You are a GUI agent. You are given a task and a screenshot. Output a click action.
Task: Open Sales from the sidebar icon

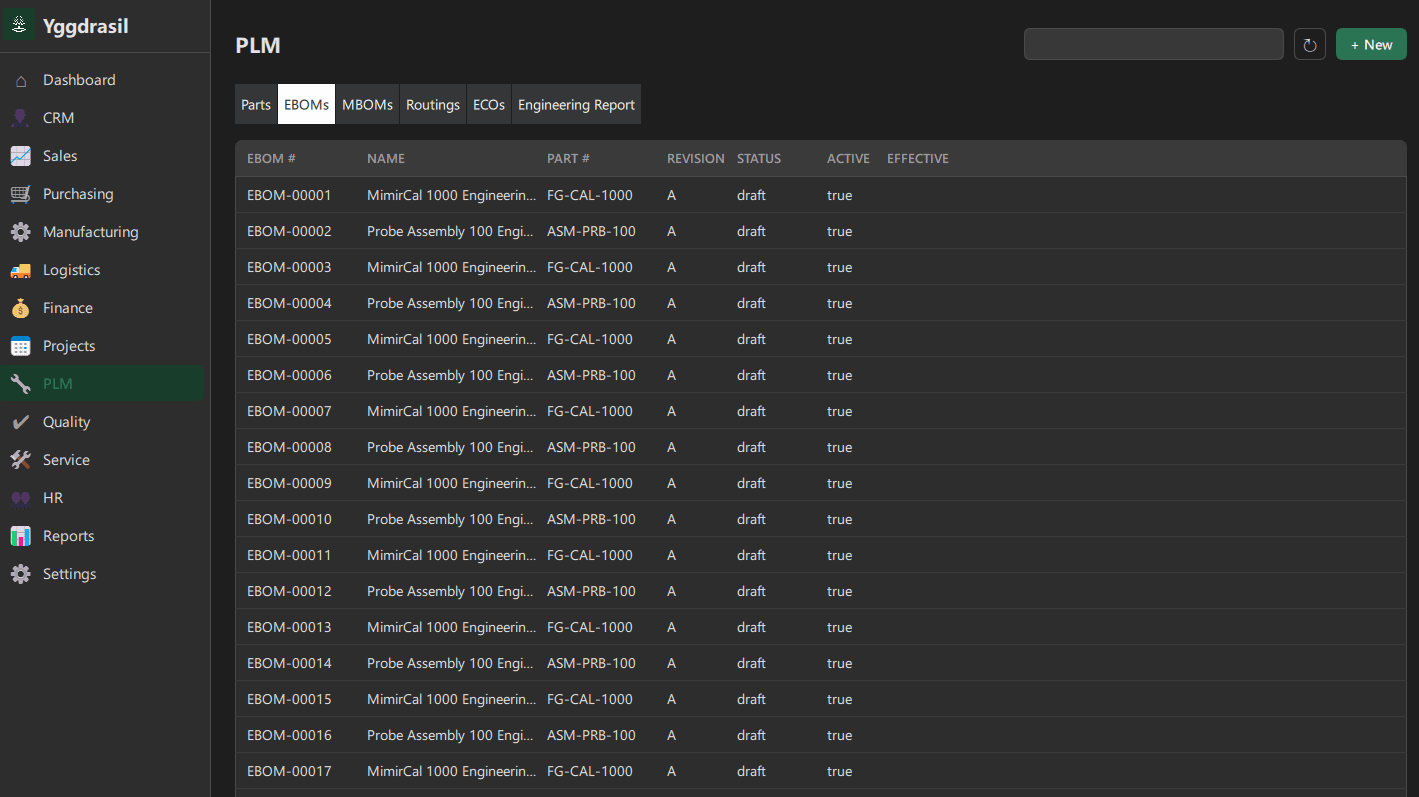coord(20,155)
